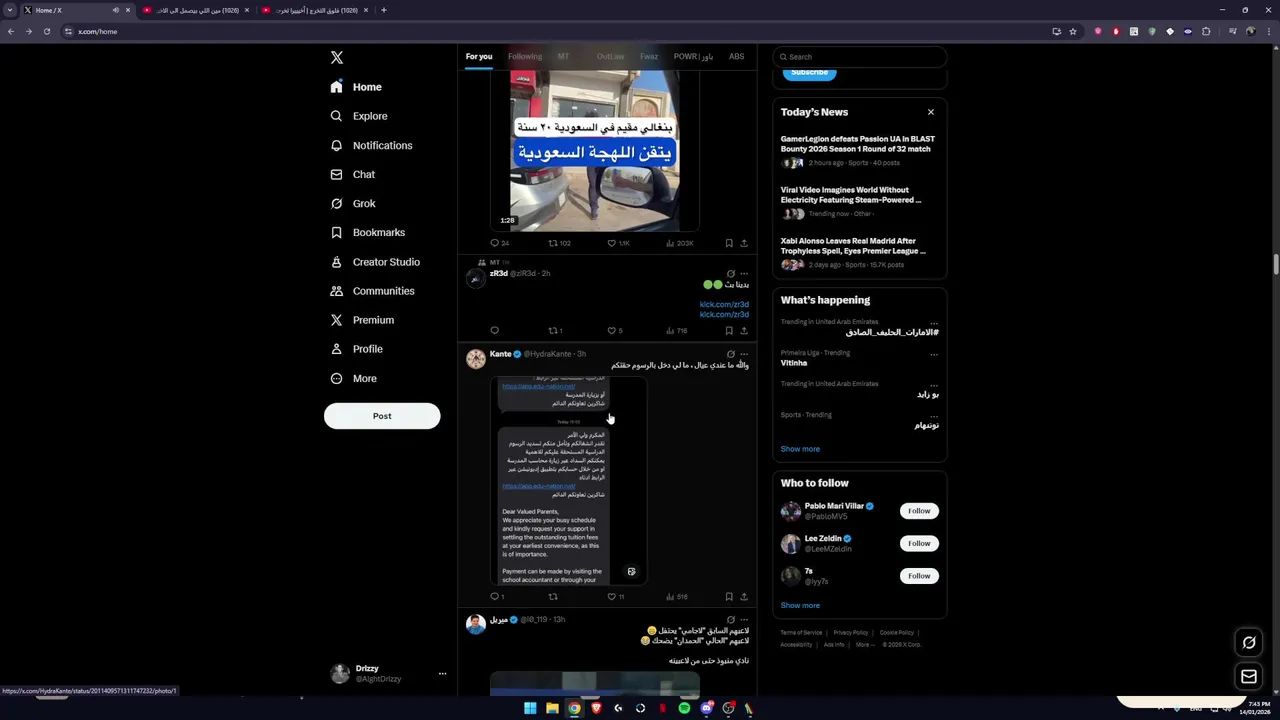1280x720 pixels.
Task: Open Grok icon on Kante post
Action: tap(731, 354)
